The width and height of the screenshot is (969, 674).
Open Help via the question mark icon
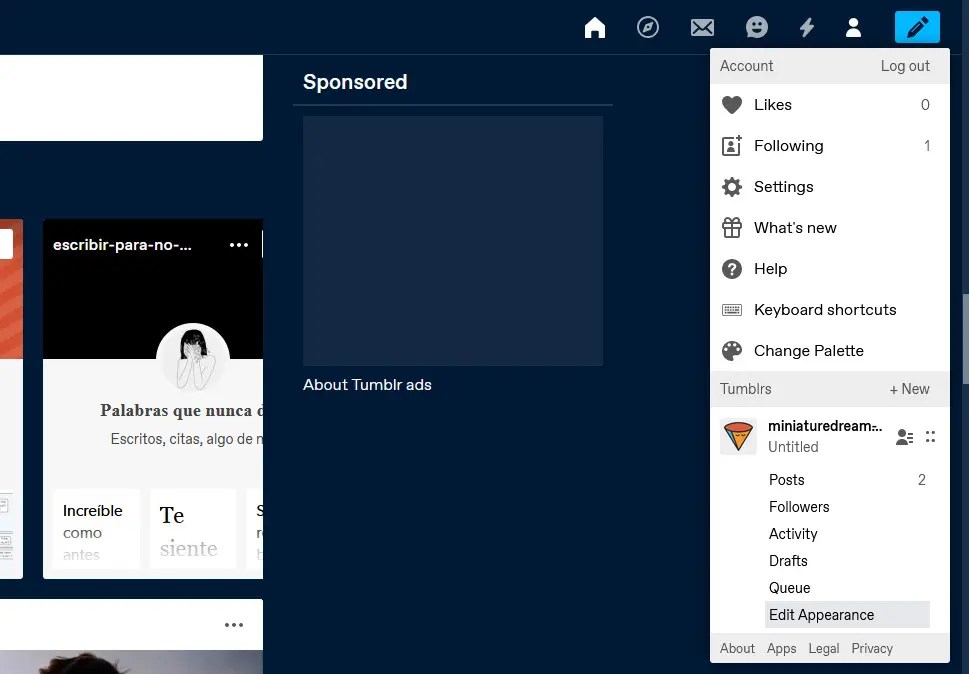731,269
